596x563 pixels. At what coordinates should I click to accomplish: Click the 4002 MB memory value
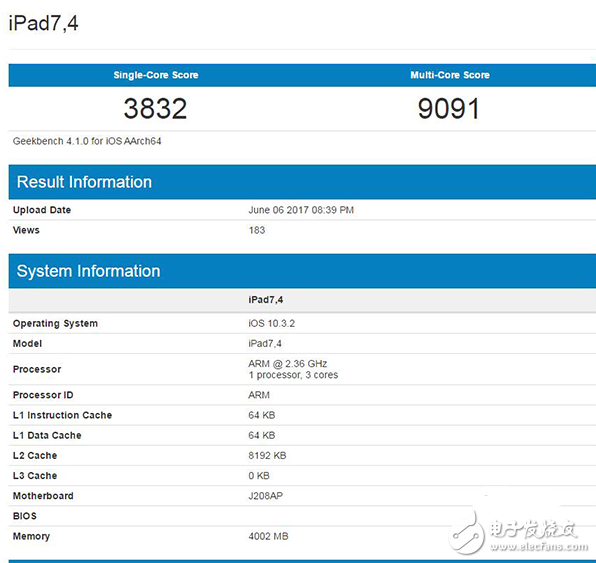coord(268,536)
